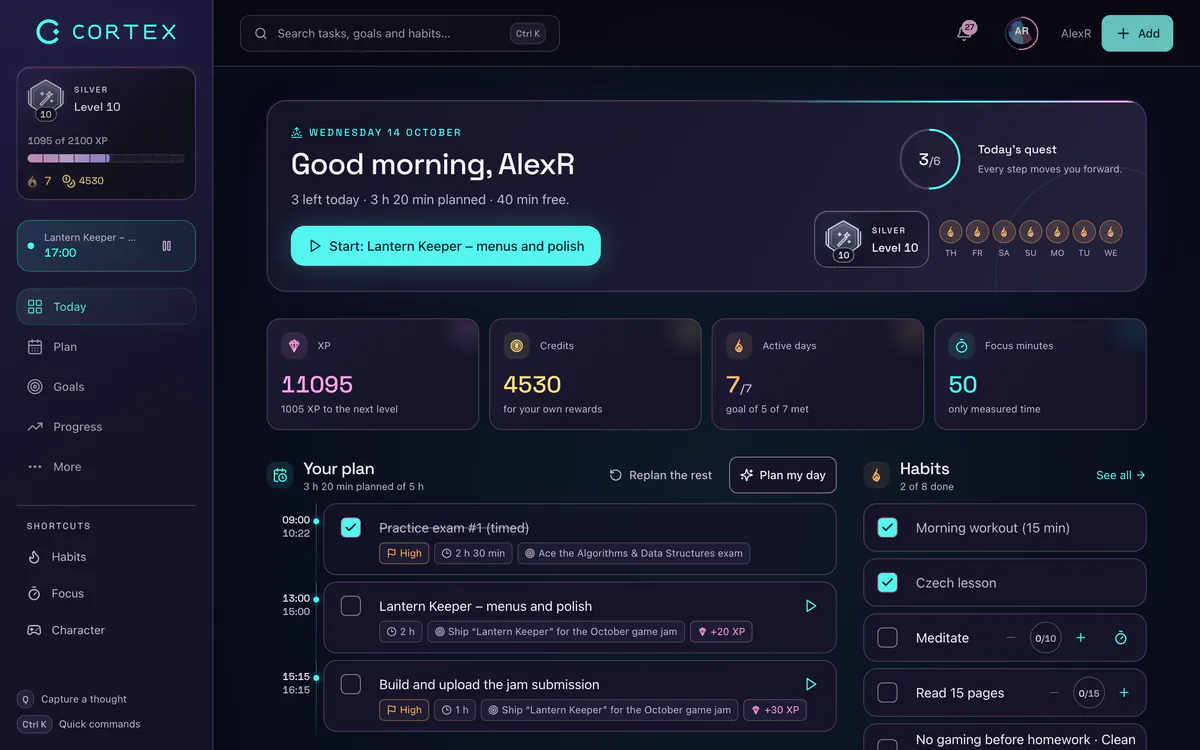Decrease Read 15 pages count with minus
The height and width of the screenshot is (750, 1200).
[x=1054, y=693]
